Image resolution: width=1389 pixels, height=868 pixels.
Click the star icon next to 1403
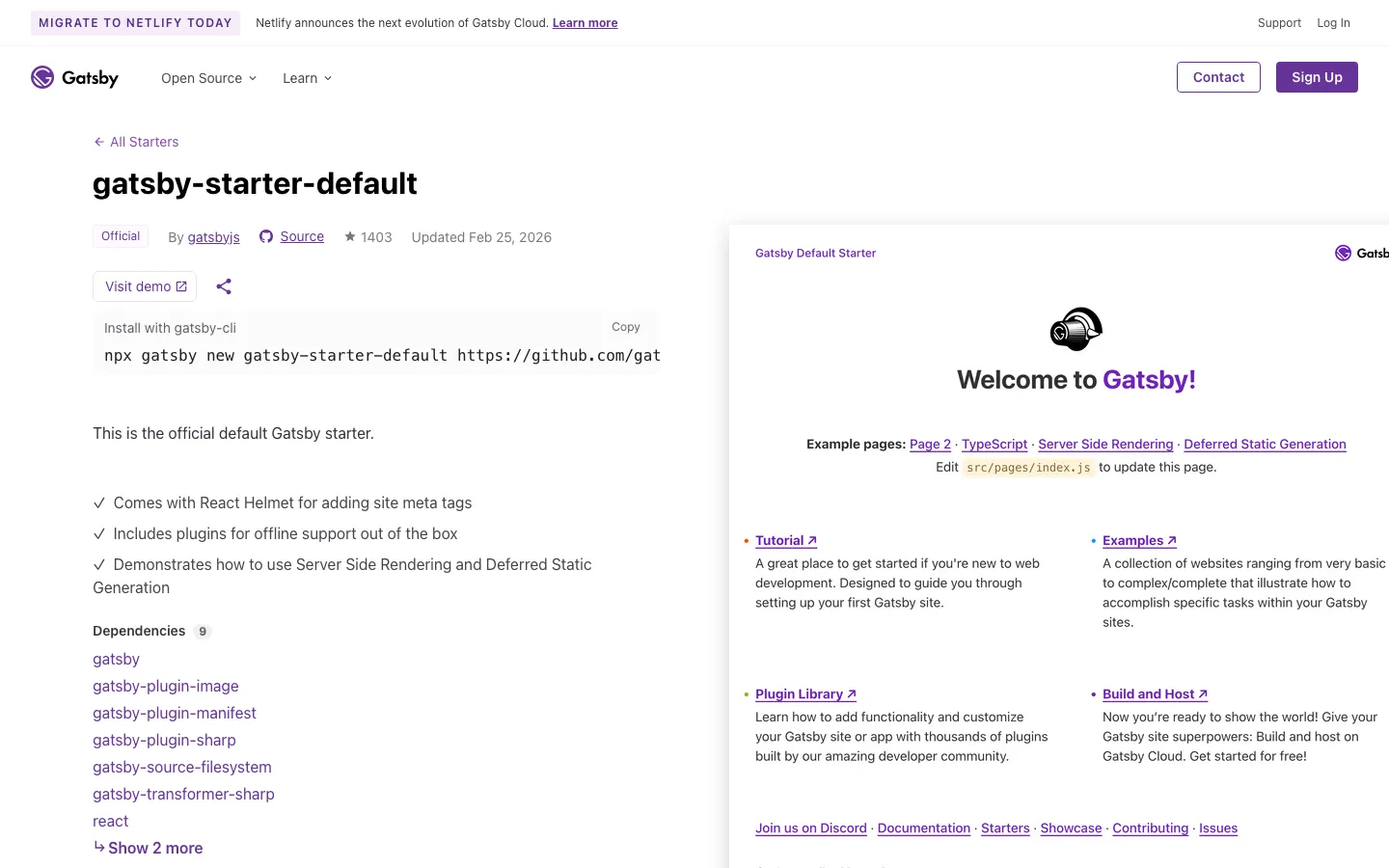(350, 236)
